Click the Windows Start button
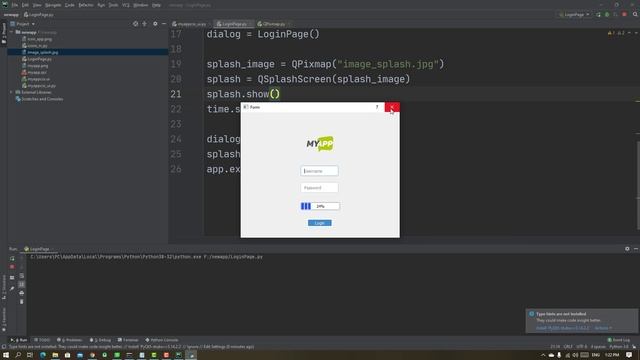 (x=6, y=355)
